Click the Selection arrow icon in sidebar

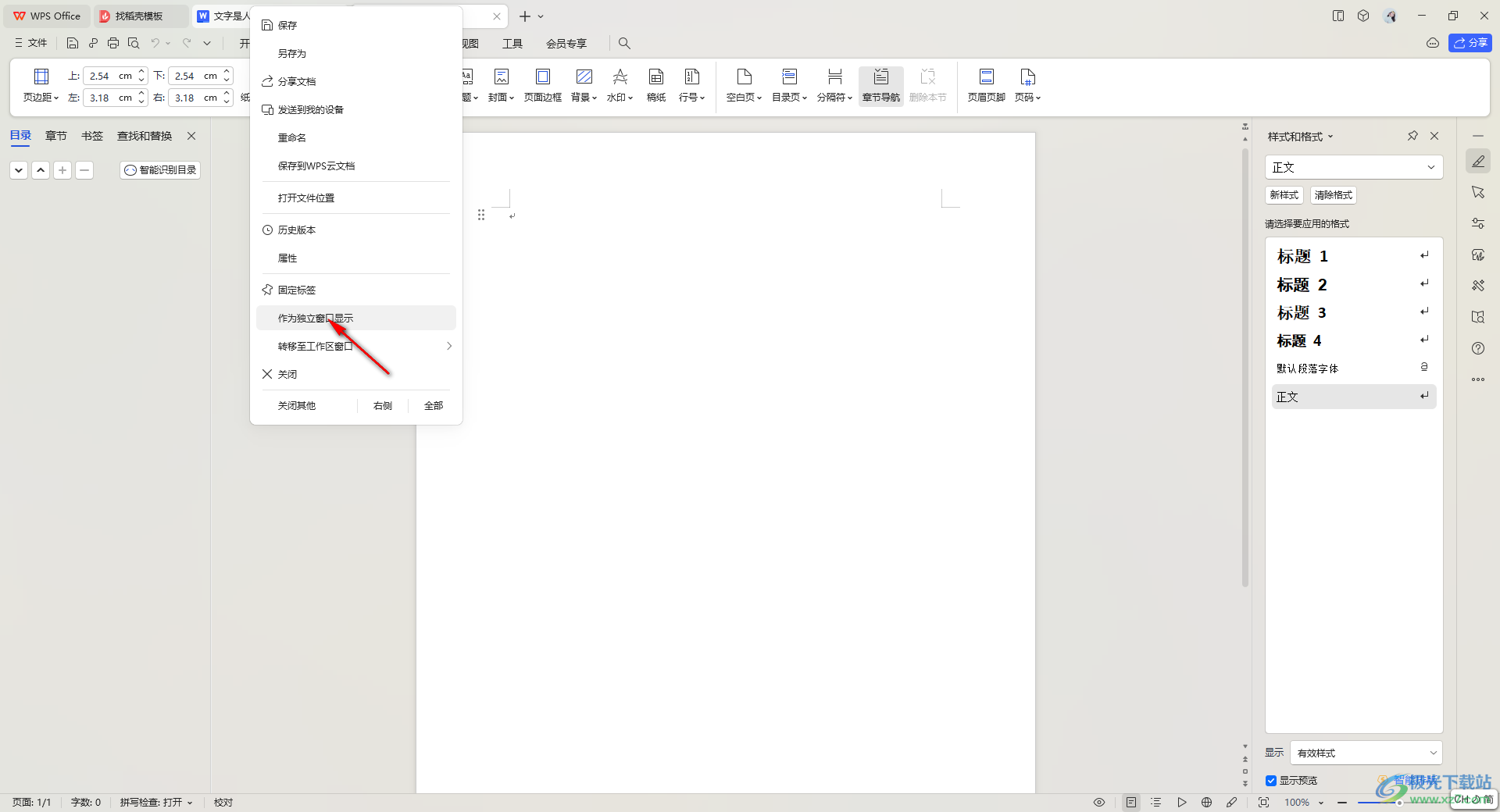[1478, 192]
